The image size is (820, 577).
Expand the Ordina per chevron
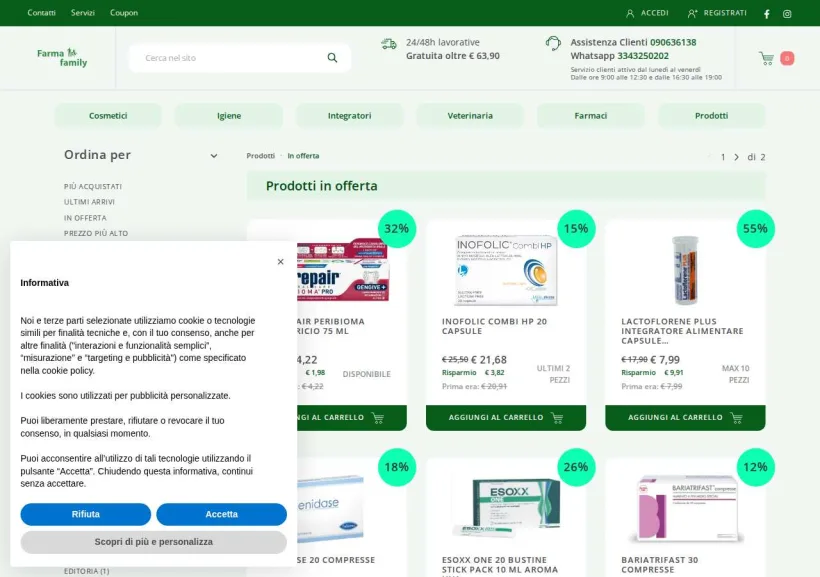(x=213, y=156)
